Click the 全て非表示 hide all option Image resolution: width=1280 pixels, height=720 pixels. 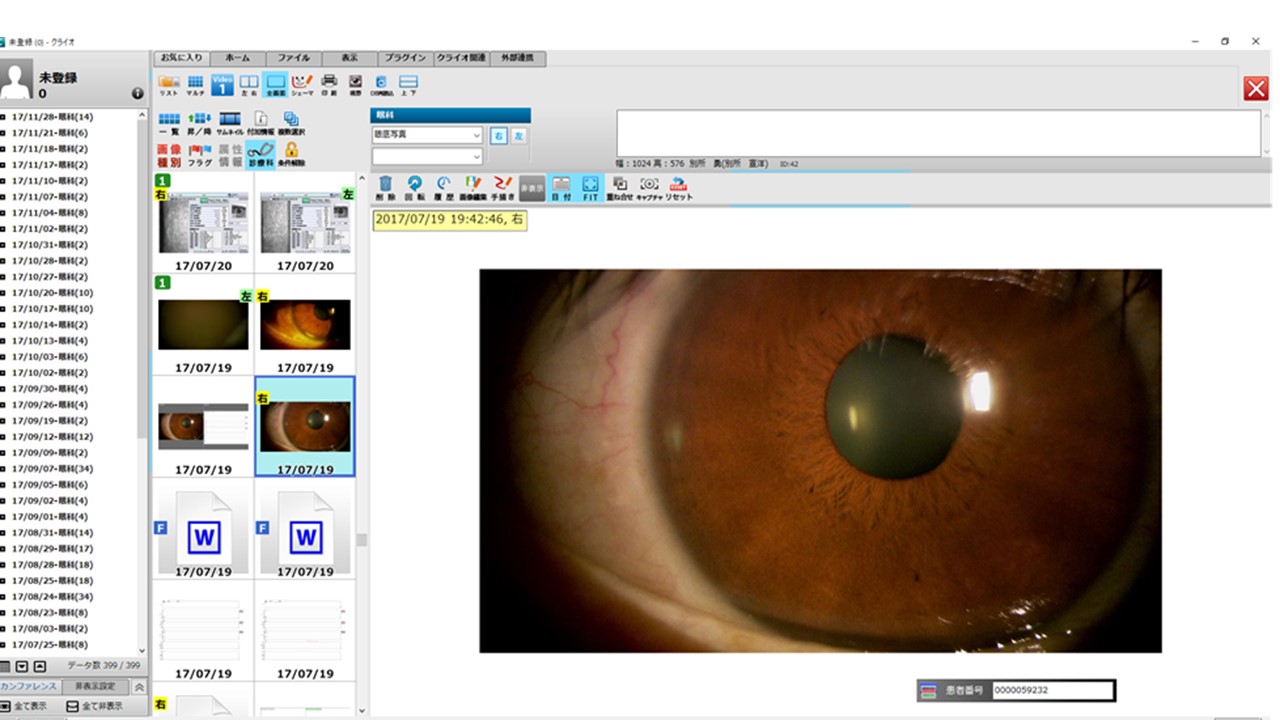(94, 706)
